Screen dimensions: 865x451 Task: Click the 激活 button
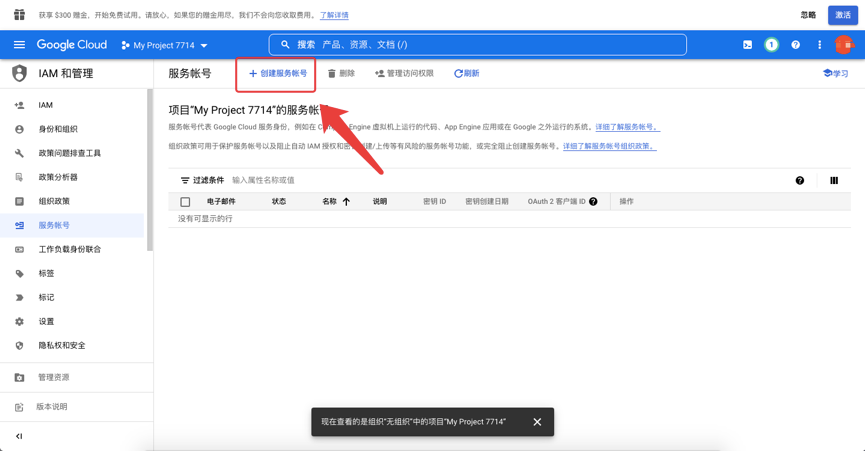pyautogui.click(x=842, y=15)
